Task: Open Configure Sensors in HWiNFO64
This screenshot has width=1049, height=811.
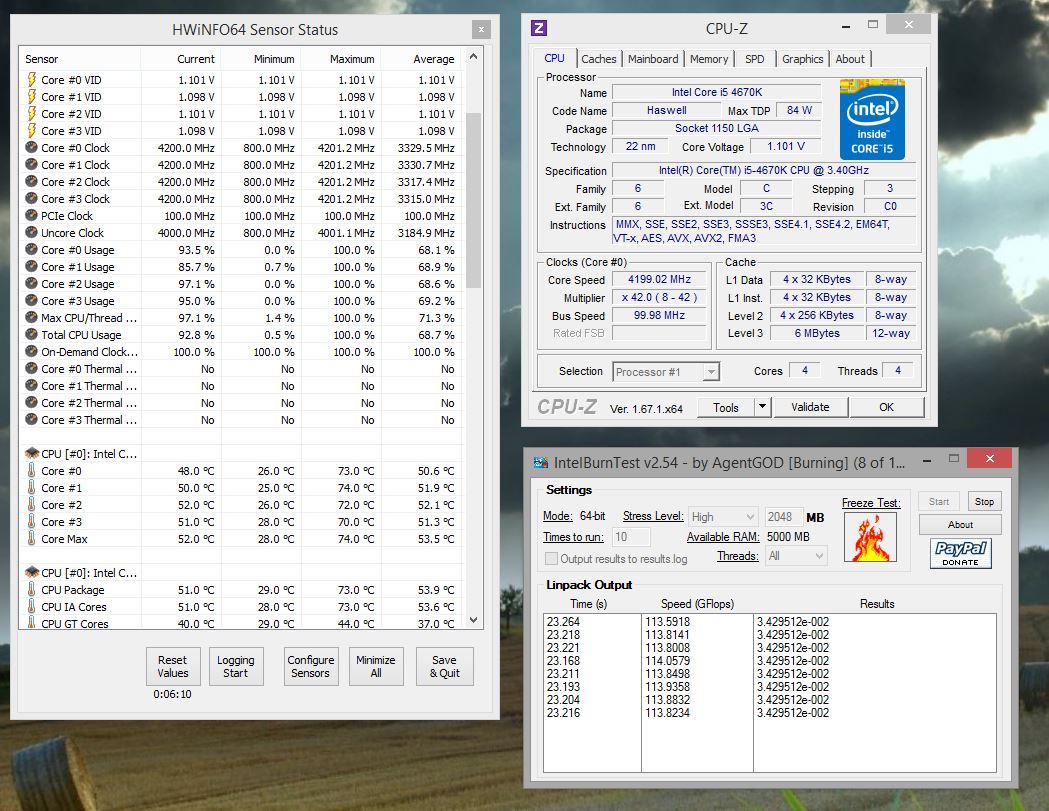Action: pyautogui.click(x=310, y=666)
